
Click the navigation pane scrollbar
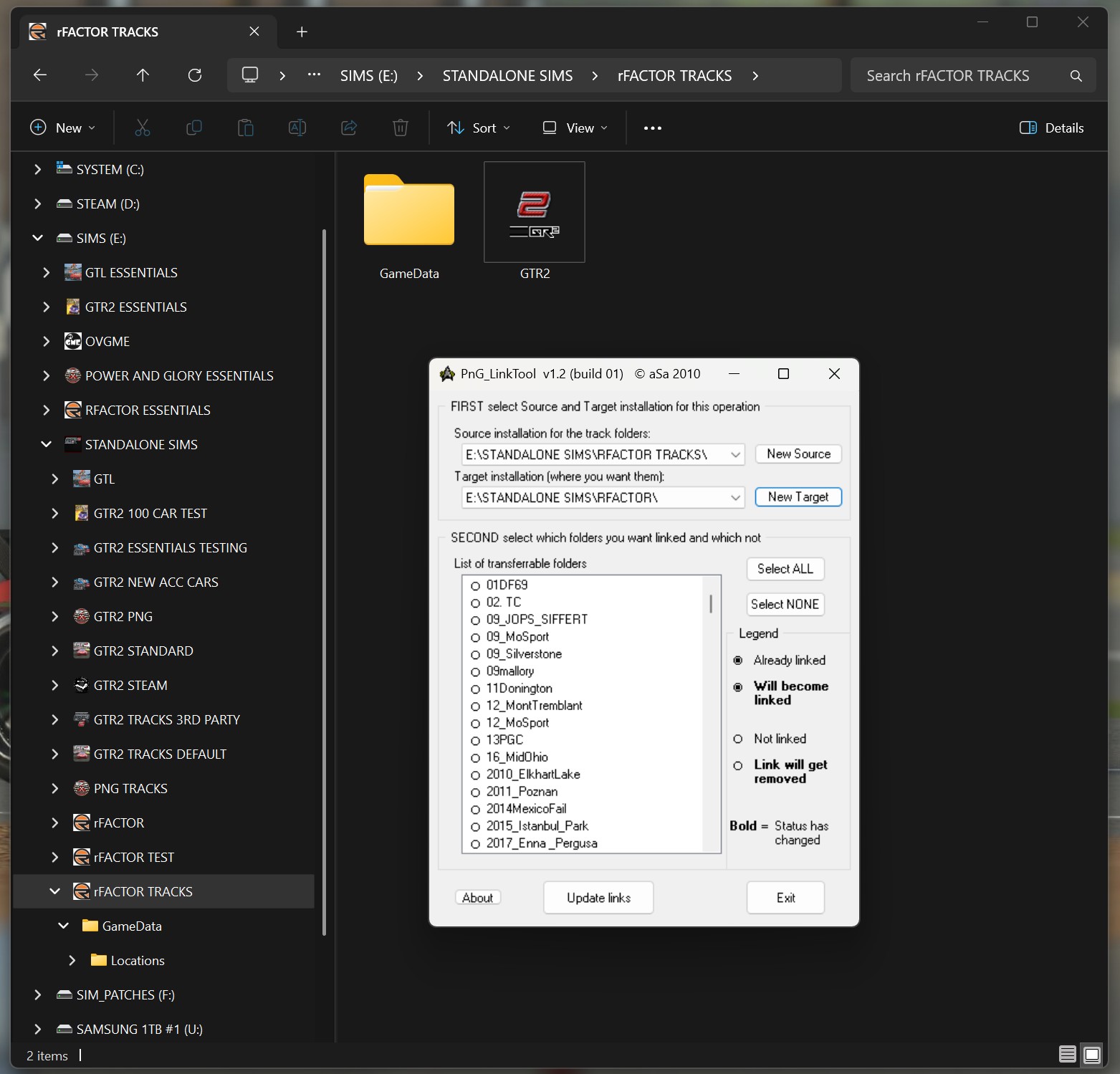(324, 582)
